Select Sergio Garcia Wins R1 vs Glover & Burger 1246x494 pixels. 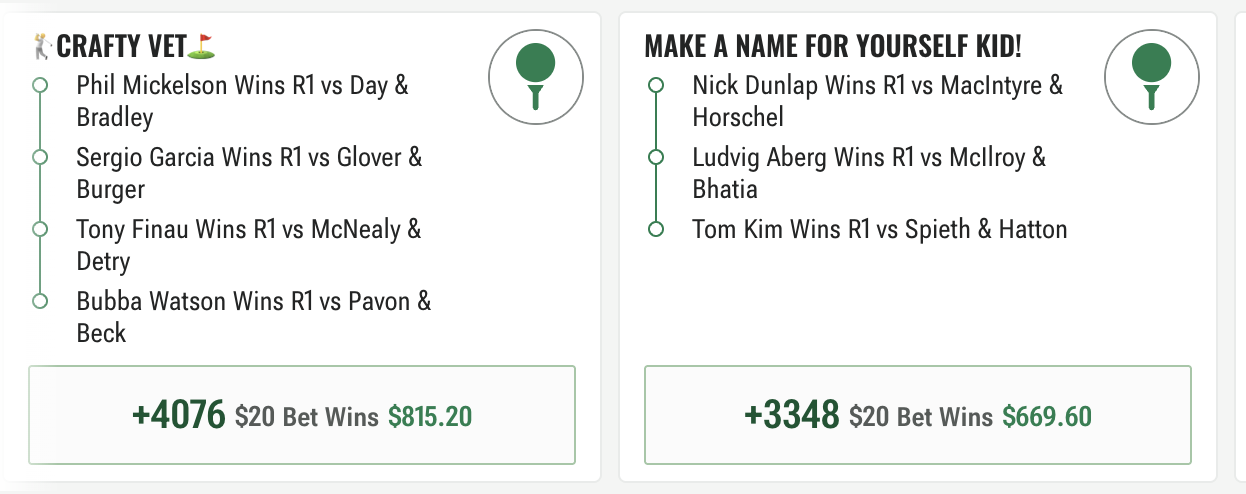pyautogui.click(x=250, y=173)
